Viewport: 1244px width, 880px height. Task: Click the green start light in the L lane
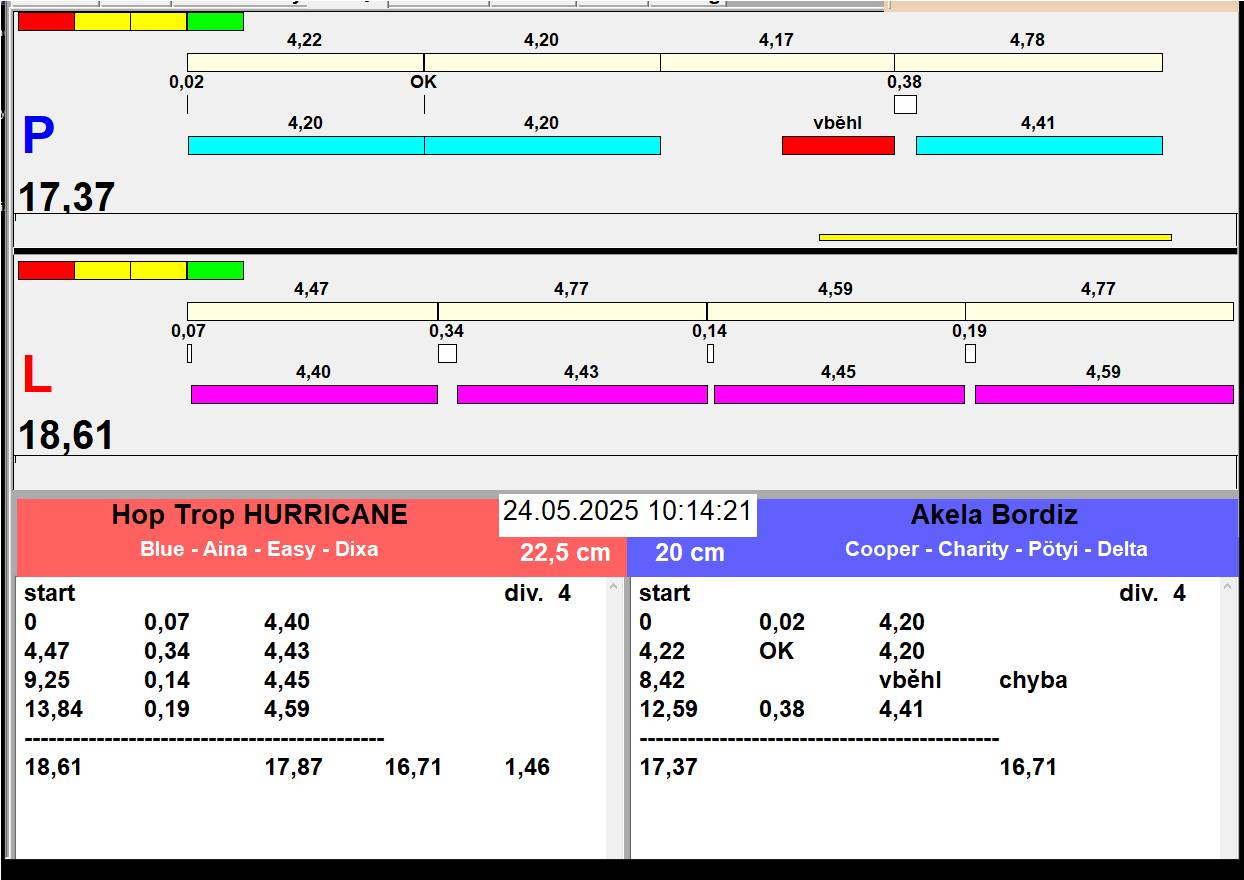(215, 270)
